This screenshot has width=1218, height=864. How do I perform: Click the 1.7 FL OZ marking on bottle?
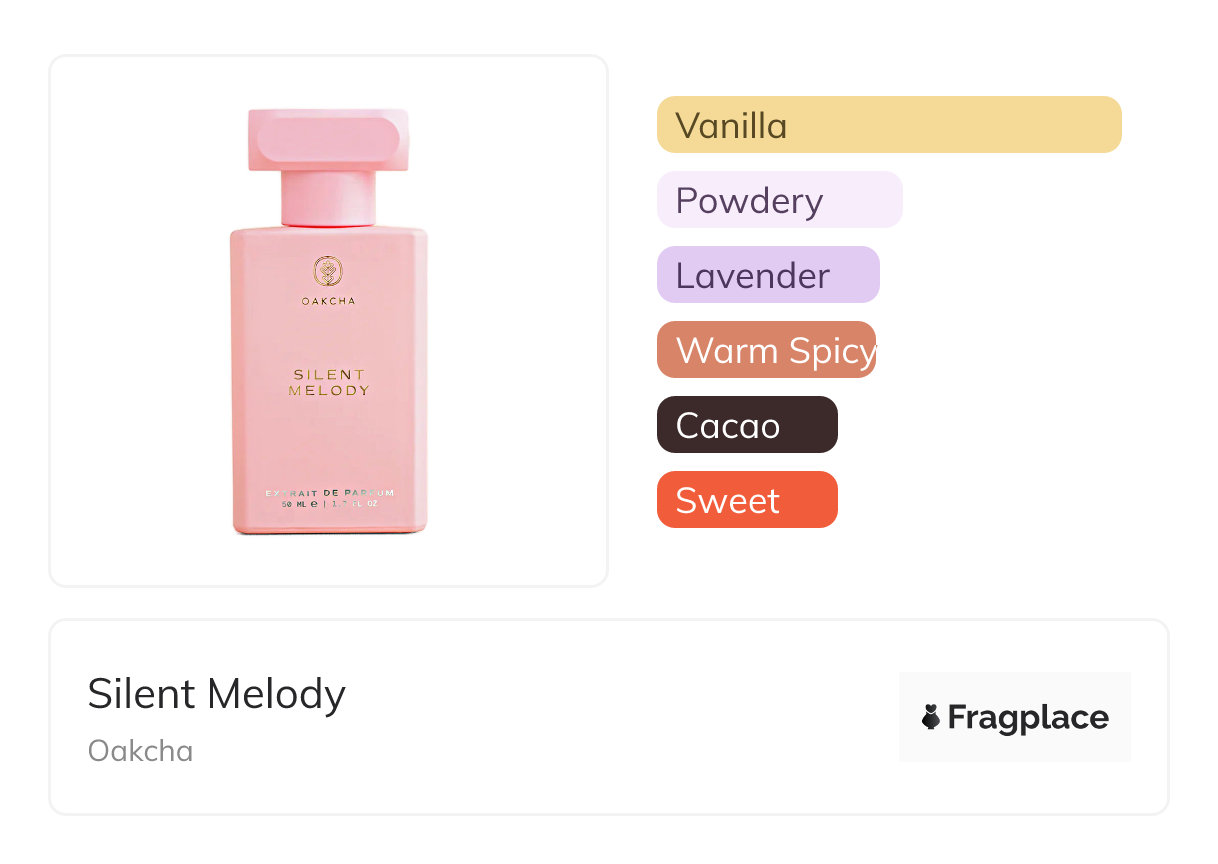coord(355,504)
